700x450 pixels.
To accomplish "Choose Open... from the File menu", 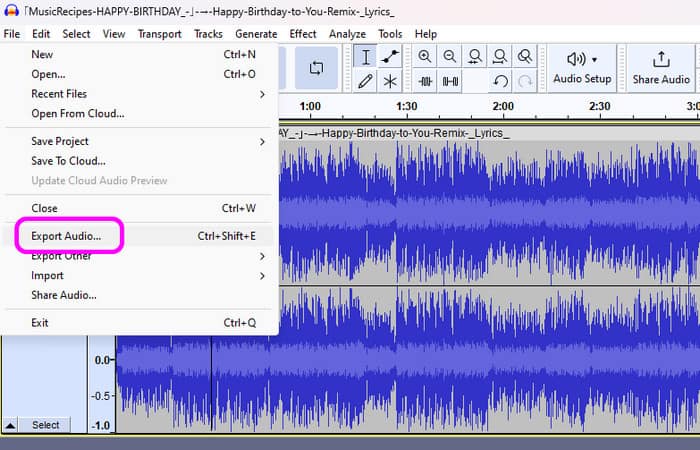I will click(138, 74).
